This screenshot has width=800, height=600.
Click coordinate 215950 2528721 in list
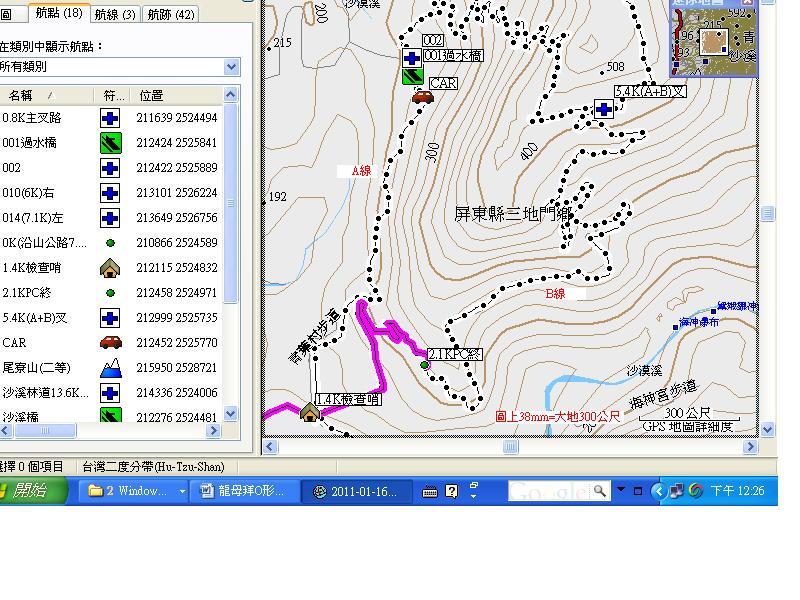pos(177,367)
